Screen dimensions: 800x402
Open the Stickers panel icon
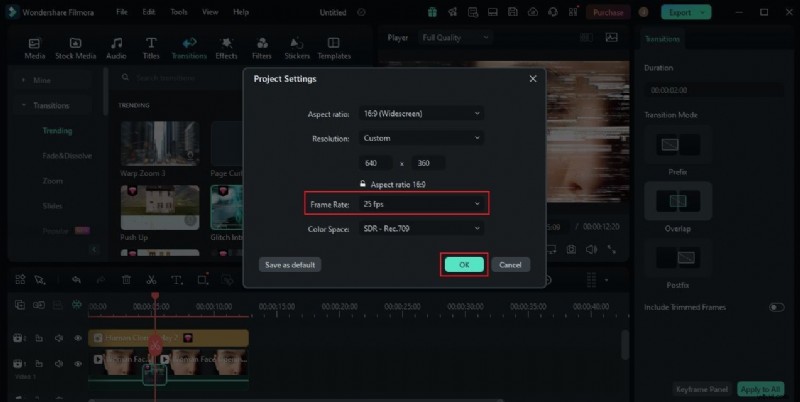pyautogui.click(x=297, y=47)
